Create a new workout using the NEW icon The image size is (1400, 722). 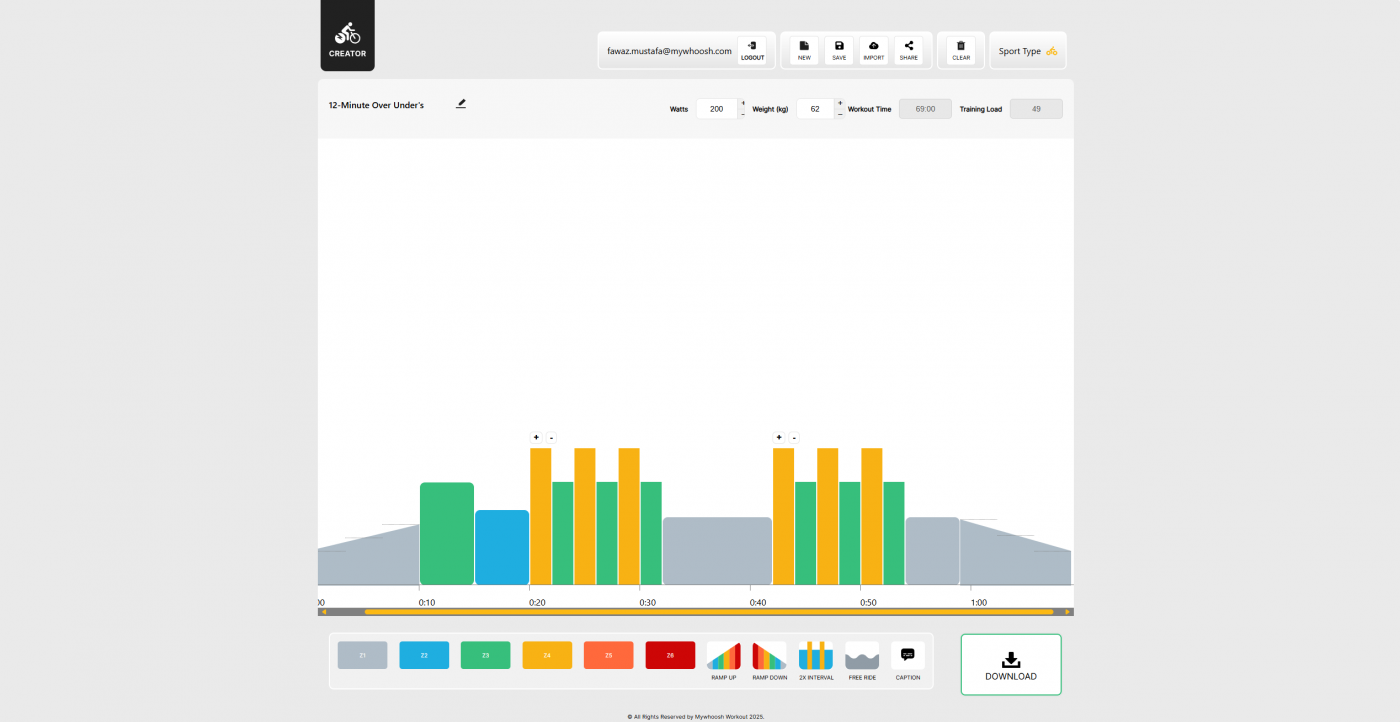click(803, 49)
